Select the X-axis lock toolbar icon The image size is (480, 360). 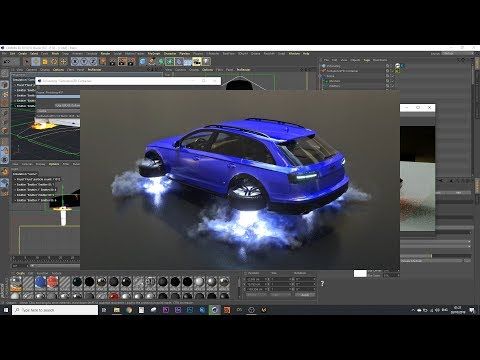point(75,61)
